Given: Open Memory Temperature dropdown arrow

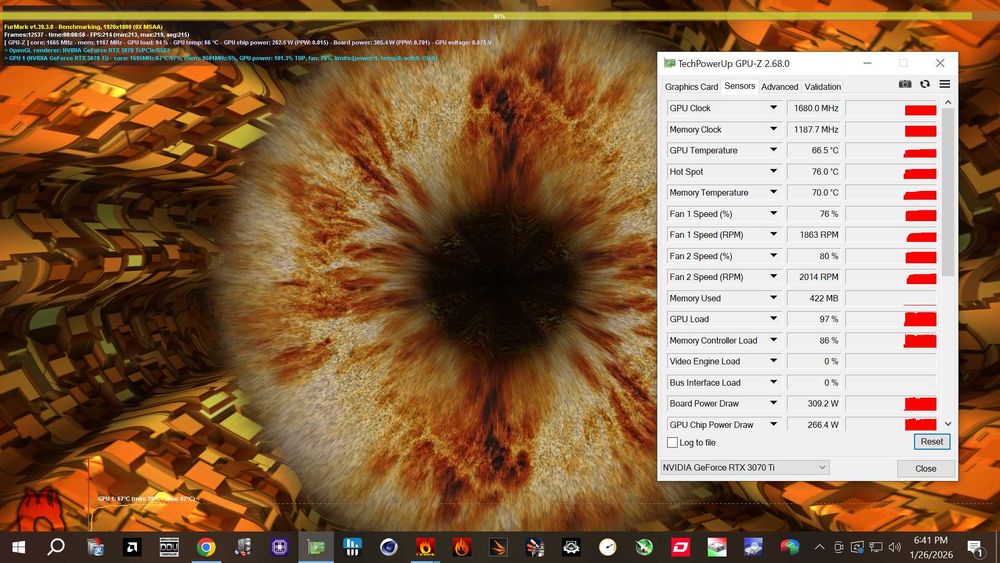Looking at the screenshot, I should 773,192.
